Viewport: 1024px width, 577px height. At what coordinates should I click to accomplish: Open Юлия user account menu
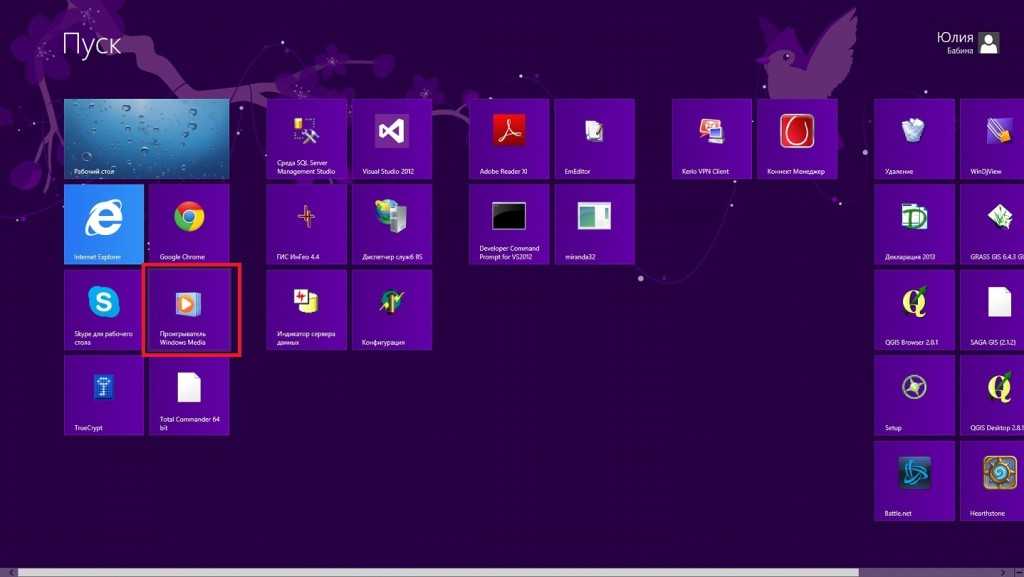point(968,42)
